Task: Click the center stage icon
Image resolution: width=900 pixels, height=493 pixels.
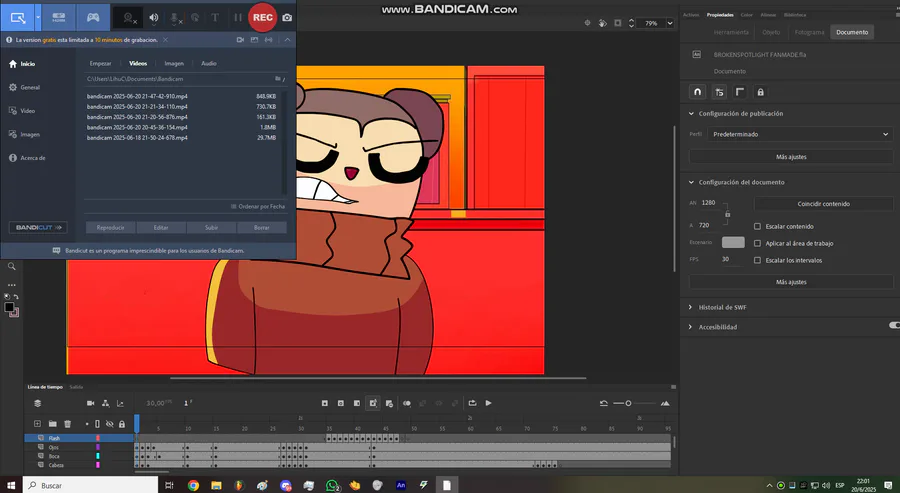Action: (x=587, y=23)
